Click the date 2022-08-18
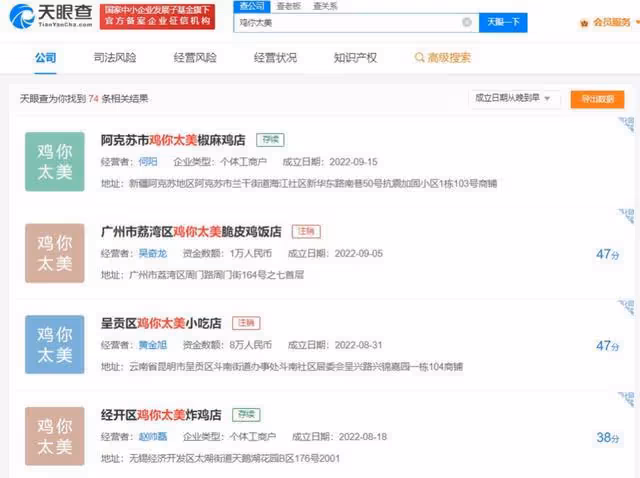The width and height of the screenshot is (640, 478). click(363, 437)
